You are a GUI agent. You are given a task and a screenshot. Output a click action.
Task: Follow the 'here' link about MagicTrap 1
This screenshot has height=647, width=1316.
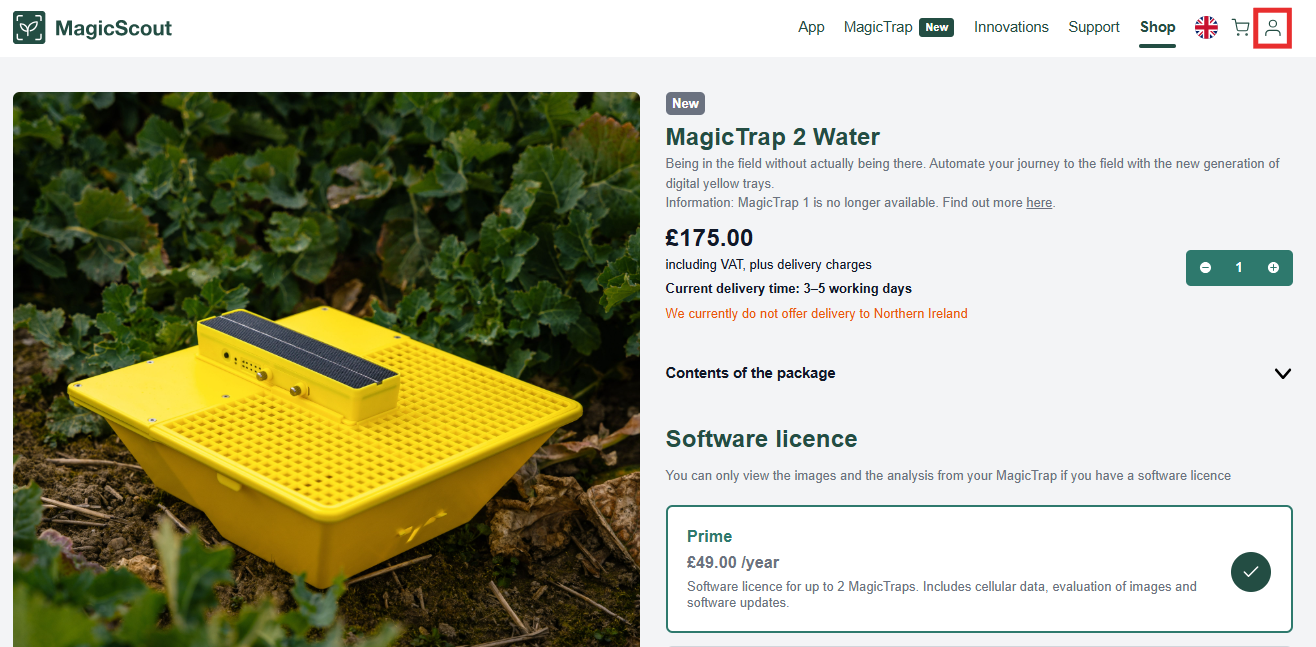[x=1039, y=203]
